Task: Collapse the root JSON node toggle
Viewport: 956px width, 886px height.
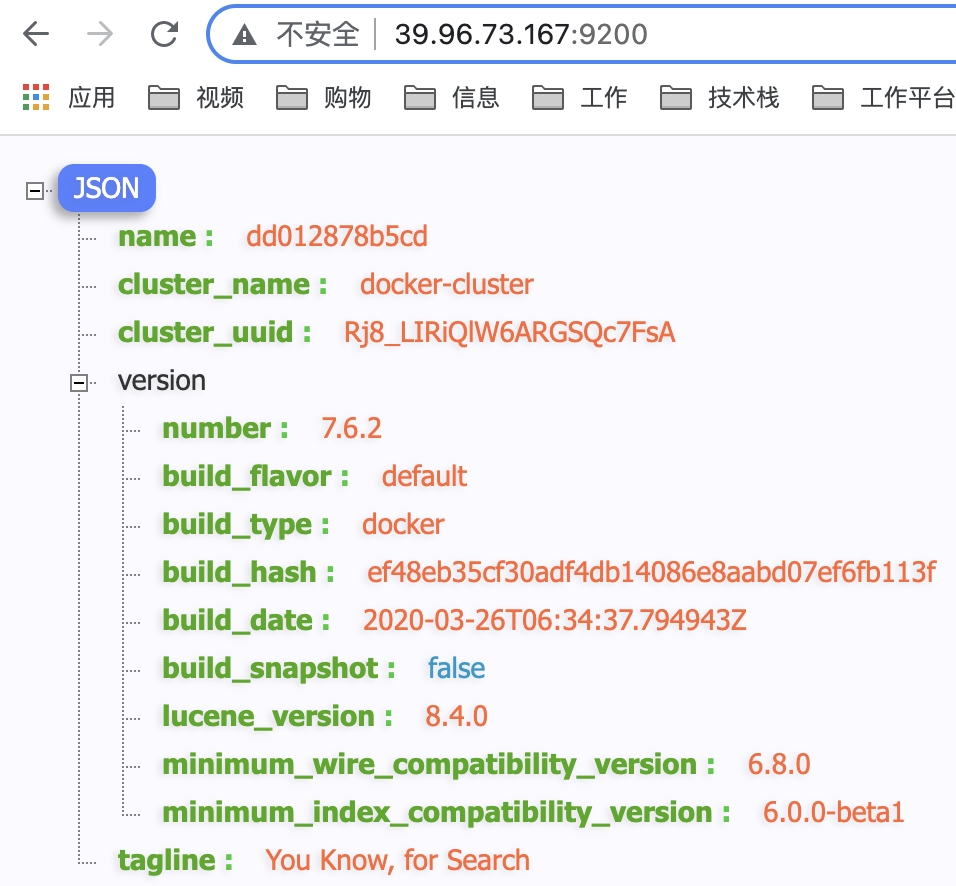Action: [35, 189]
